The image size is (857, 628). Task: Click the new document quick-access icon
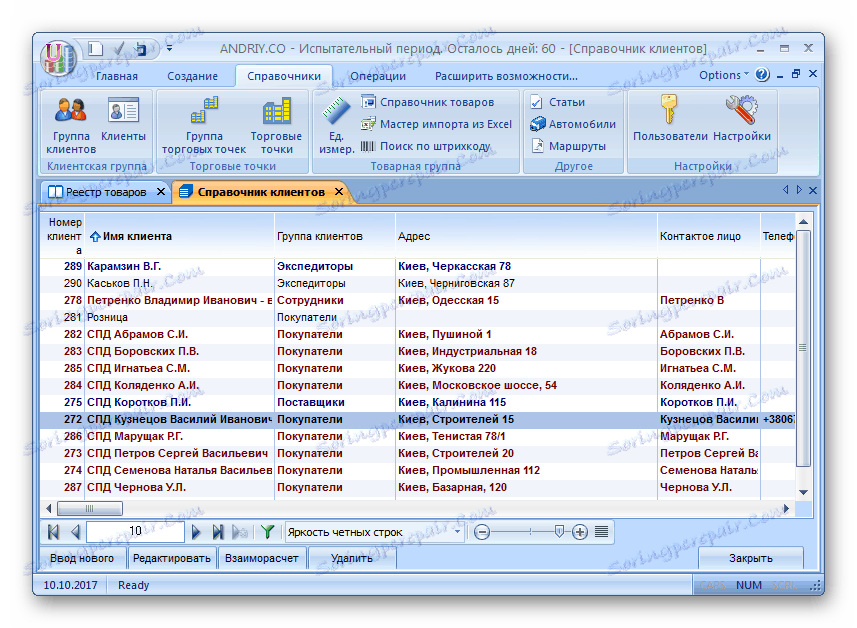[96, 49]
